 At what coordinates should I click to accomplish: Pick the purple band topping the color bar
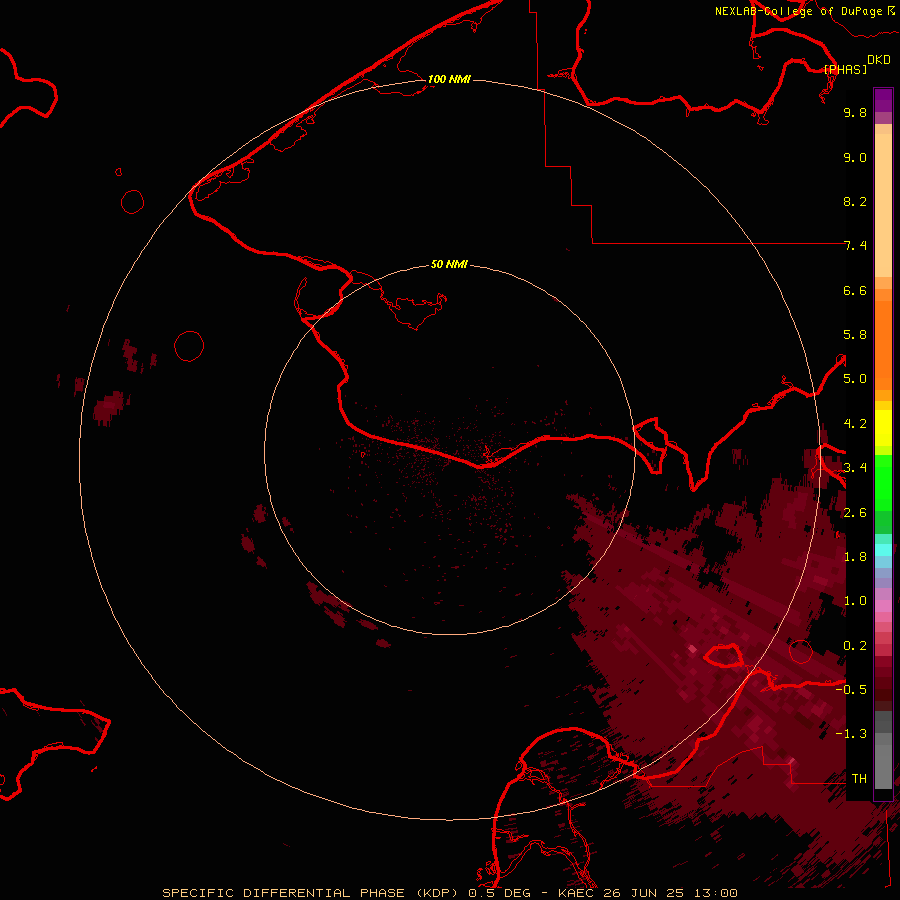pos(883,100)
